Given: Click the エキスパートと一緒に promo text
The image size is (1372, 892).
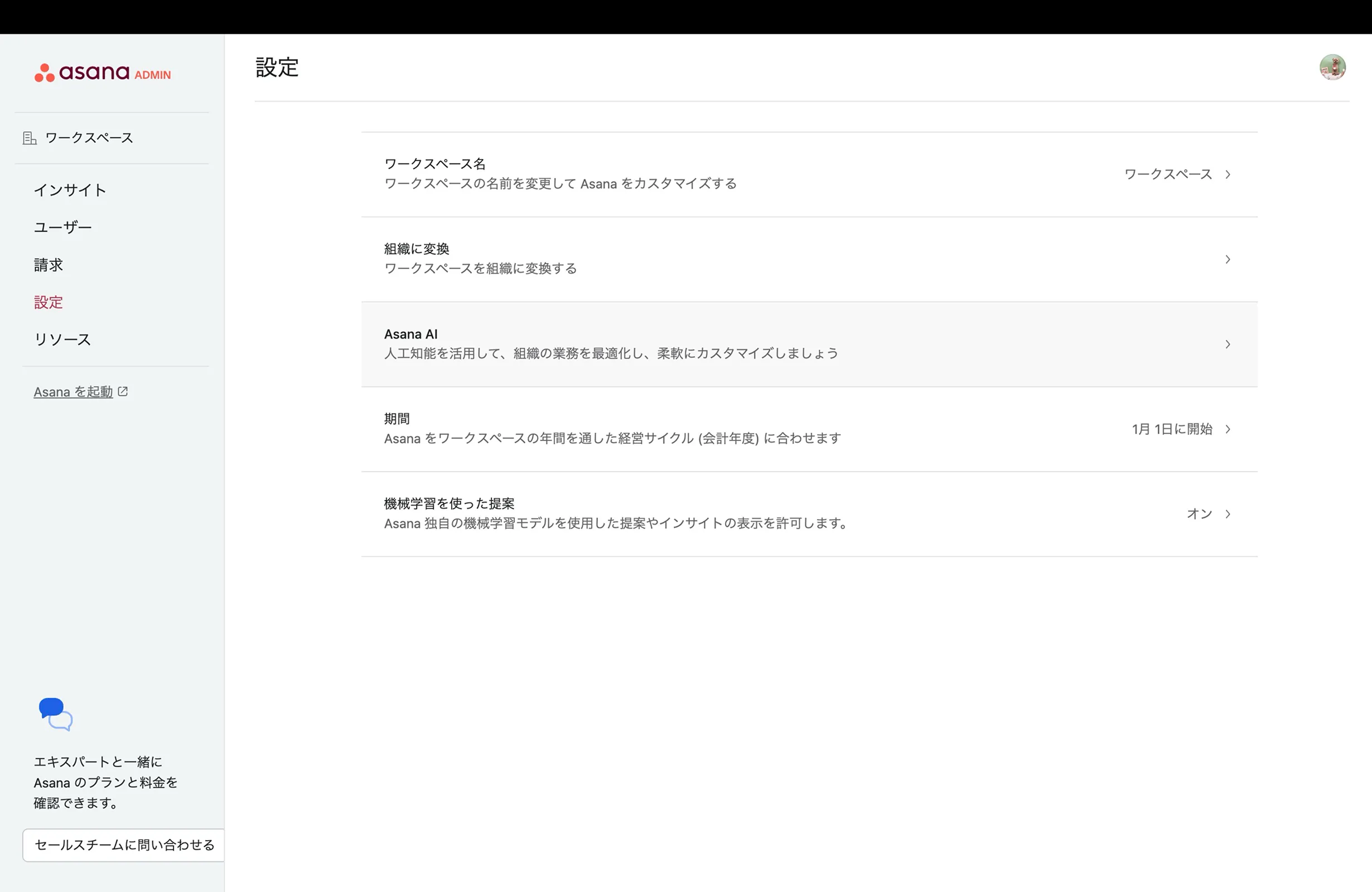Looking at the screenshot, I should [105, 782].
